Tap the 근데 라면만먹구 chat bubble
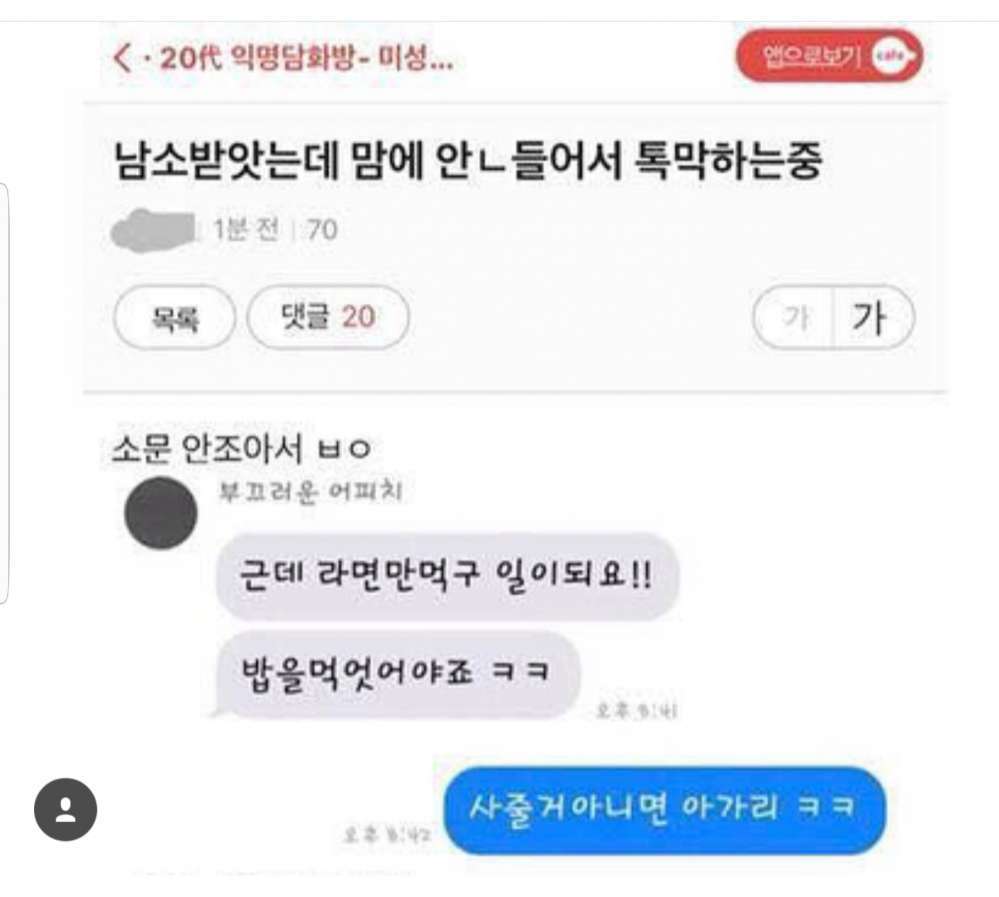 [x=447, y=577]
